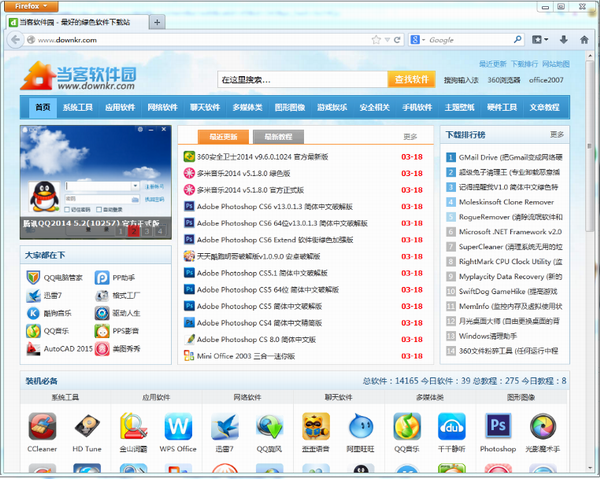The width and height of the screenshot is (600, 479).
Task: Open the URL bar history dropdown arrow
Action: point(387,40)
